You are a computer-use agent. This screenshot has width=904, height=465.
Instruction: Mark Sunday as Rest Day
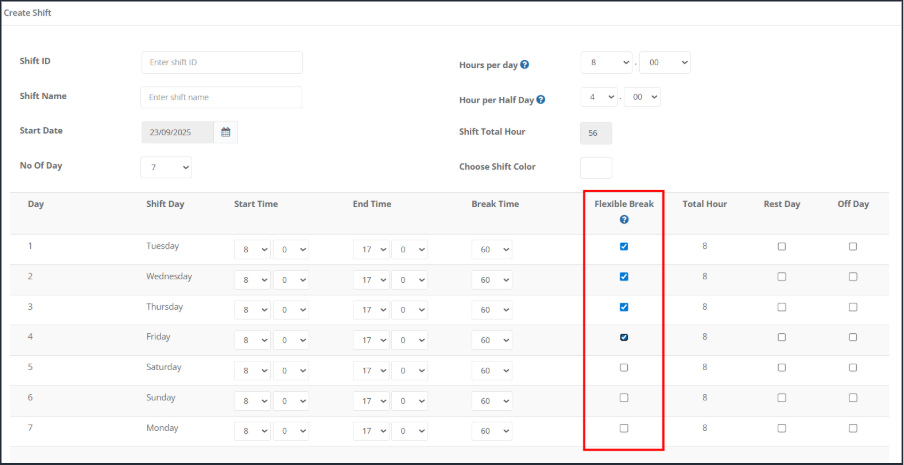(782, 398)
